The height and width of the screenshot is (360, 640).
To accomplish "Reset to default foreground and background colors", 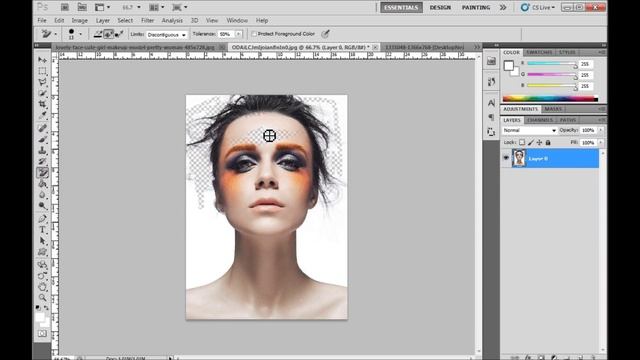I will (x=38, y=307).
